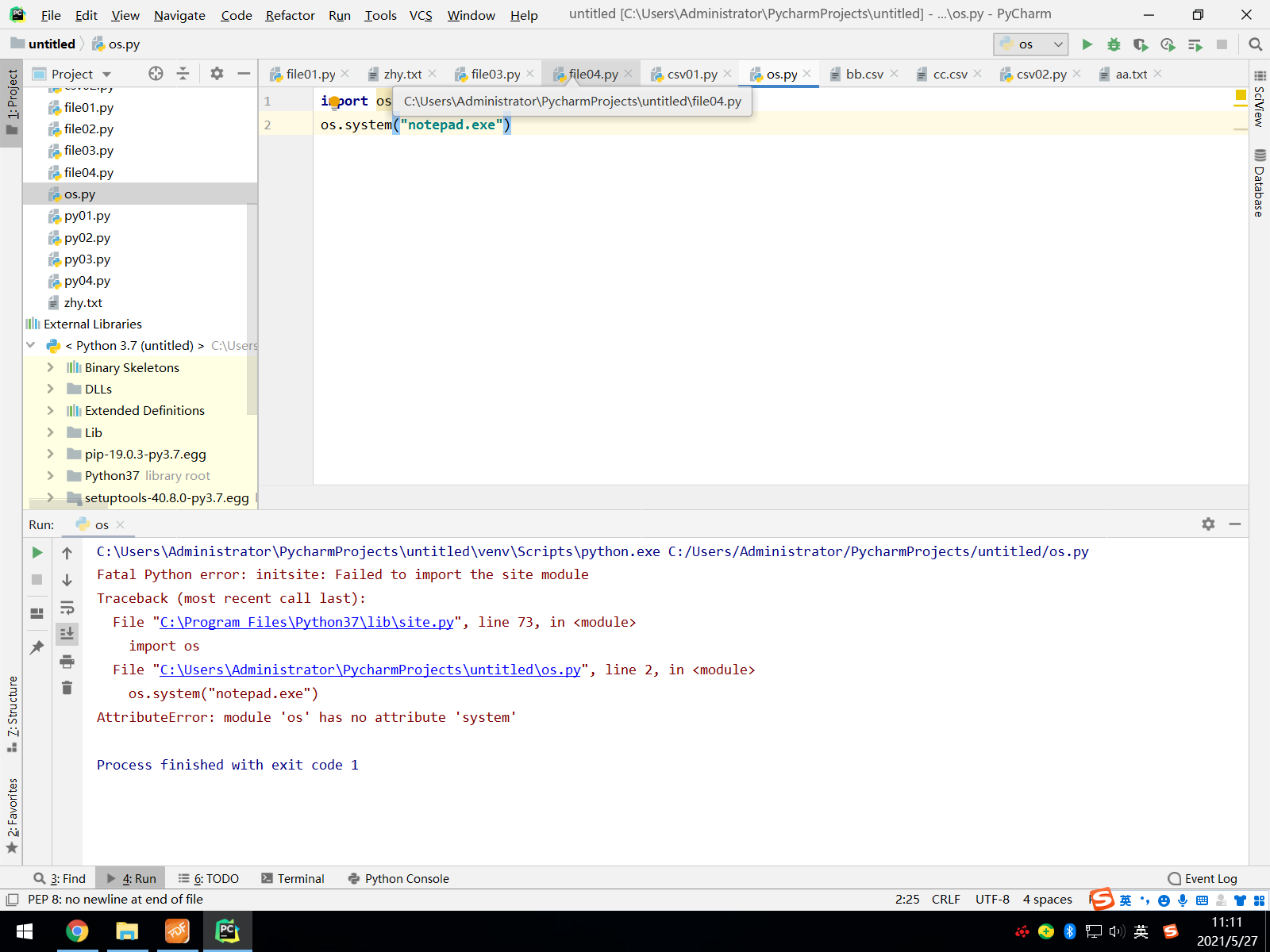Hide the Project tool window

(x=244, y=74)
